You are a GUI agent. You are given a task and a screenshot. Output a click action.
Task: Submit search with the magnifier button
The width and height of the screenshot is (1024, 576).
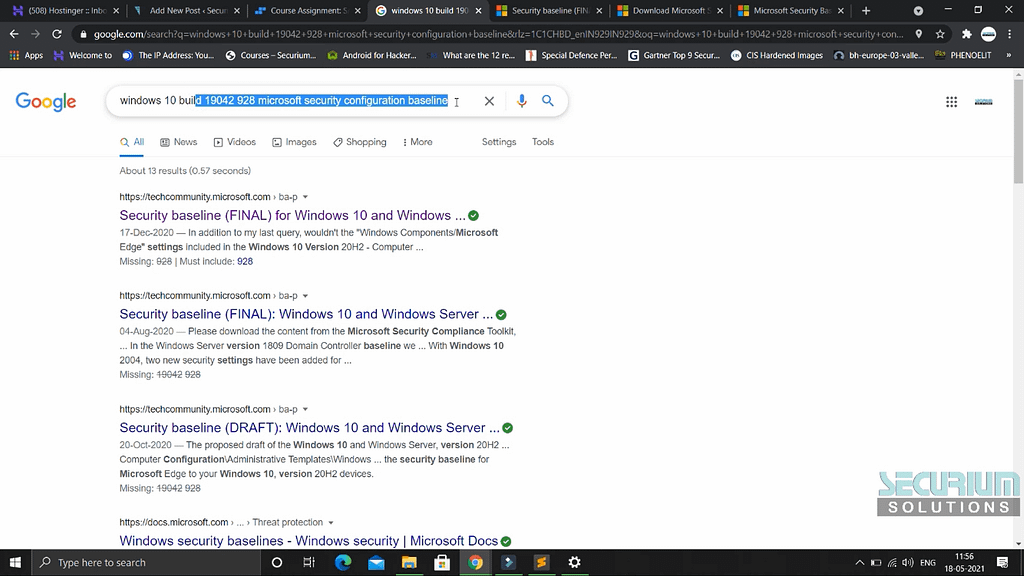[547, 101]
